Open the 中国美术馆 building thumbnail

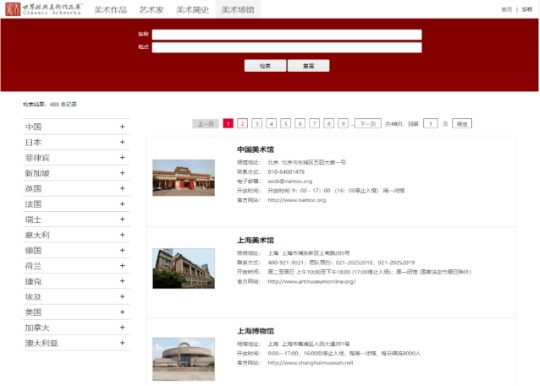click(184, 178)
